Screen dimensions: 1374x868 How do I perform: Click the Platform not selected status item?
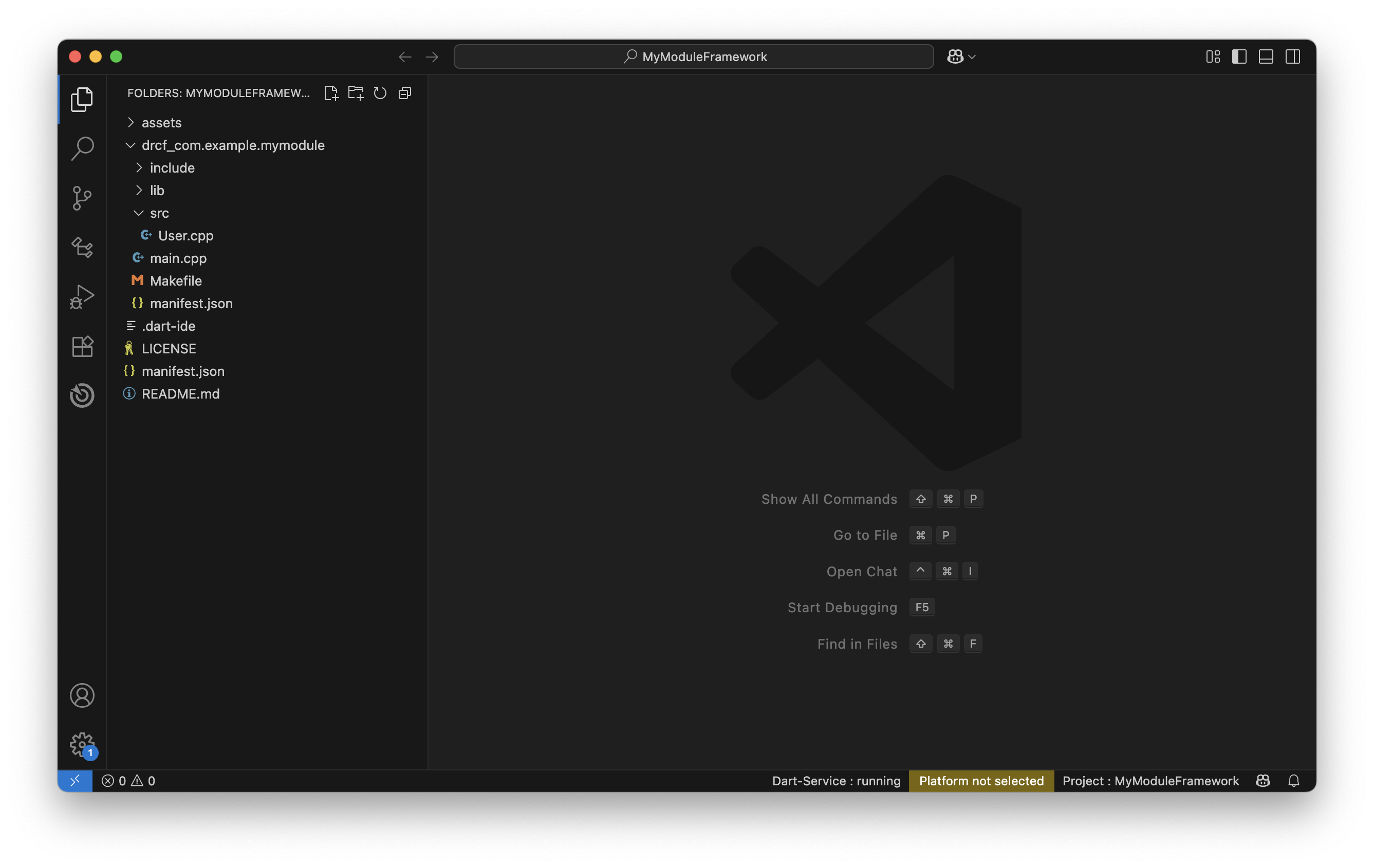point(981,781)
